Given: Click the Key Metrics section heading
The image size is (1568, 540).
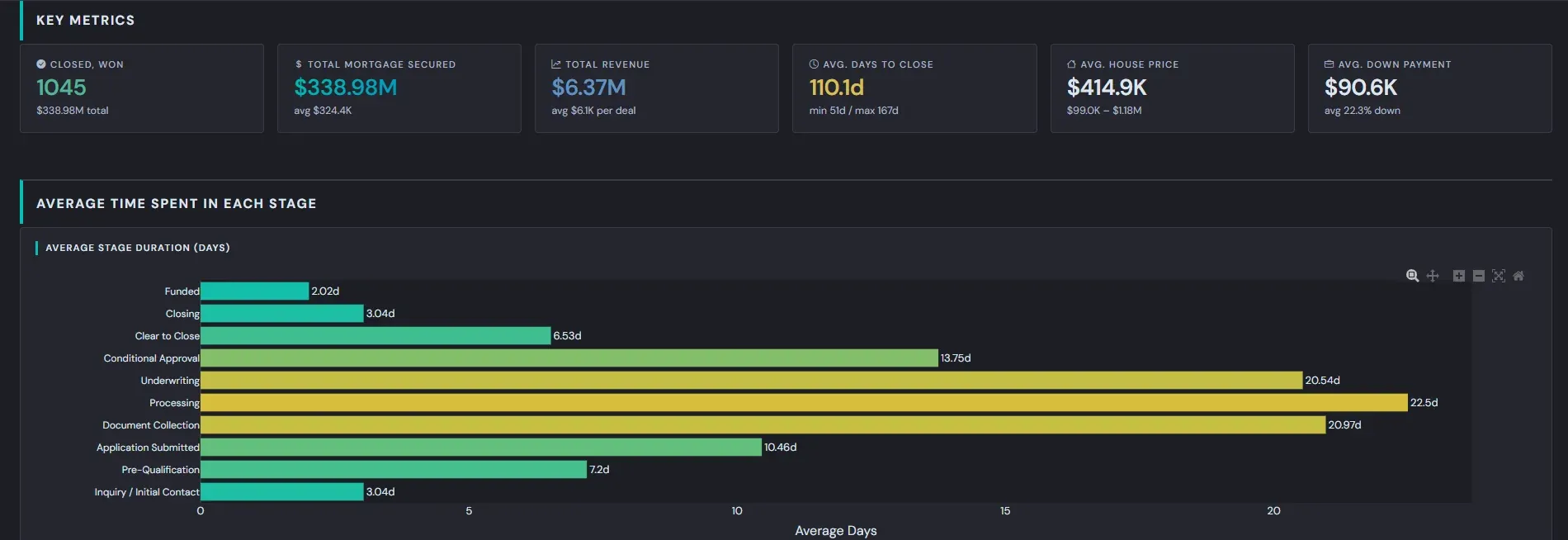Looking at the screenshot, I should pyautogui.click(x=85, y=20).
